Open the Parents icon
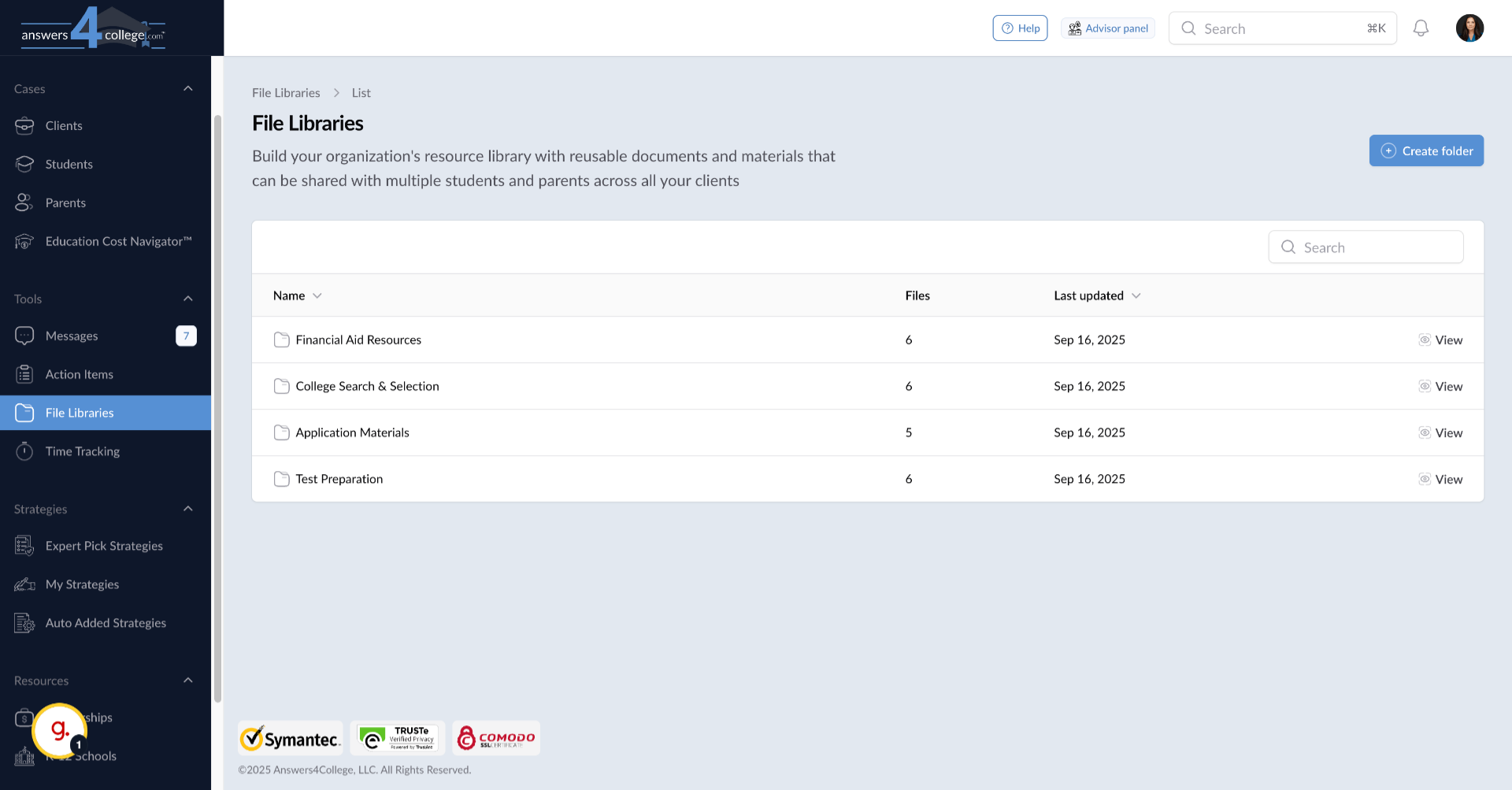This screenshot has width=1512, height=790. (x=24, y=202)
